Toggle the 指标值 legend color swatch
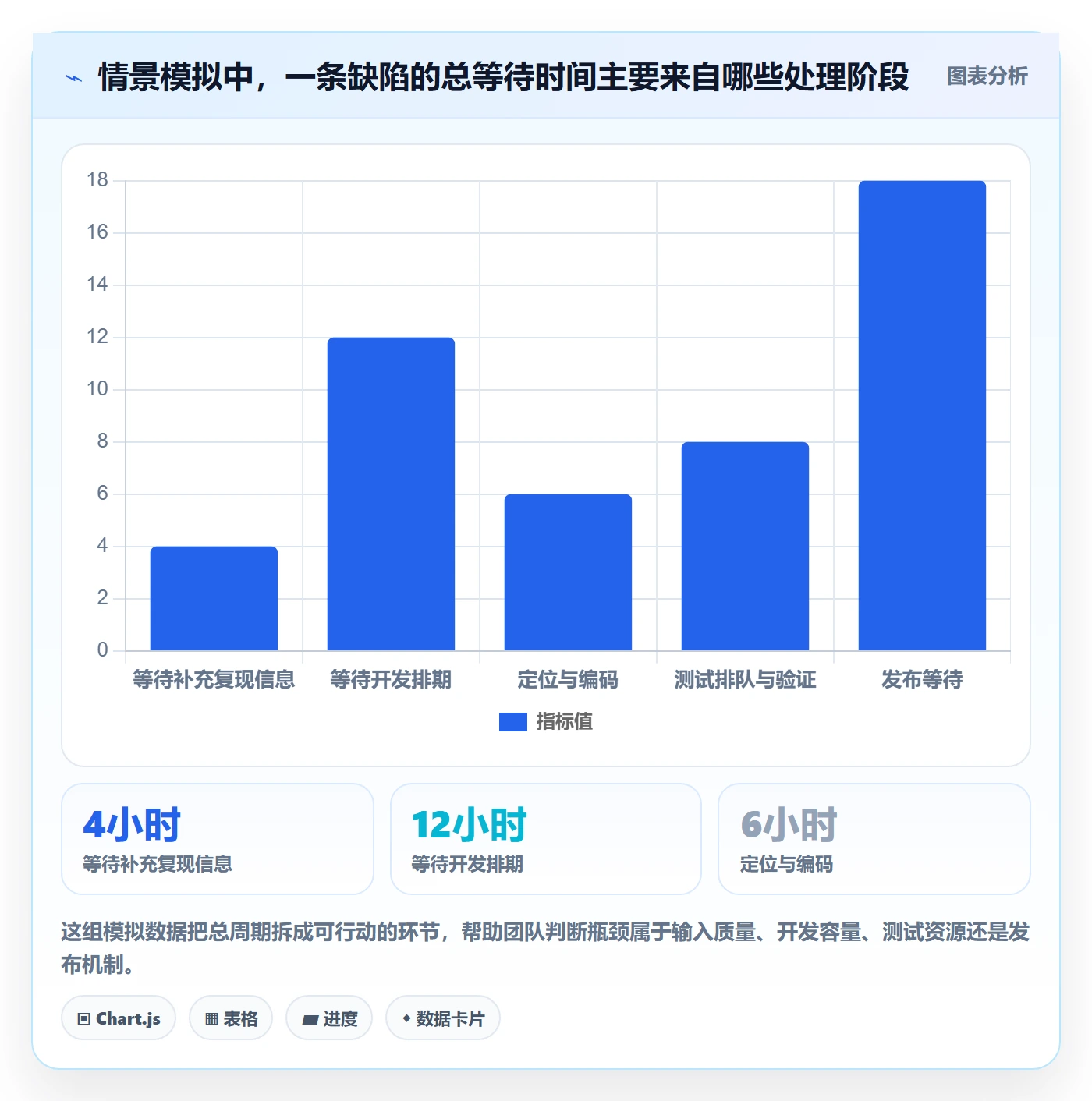The width and height of the screenshot is (1092, 1101). tap(512, 722)
